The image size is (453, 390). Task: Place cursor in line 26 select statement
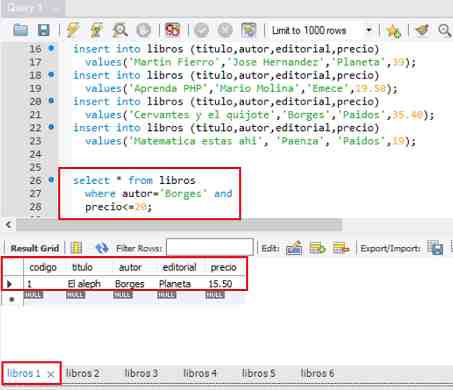(x=134, y=180)
